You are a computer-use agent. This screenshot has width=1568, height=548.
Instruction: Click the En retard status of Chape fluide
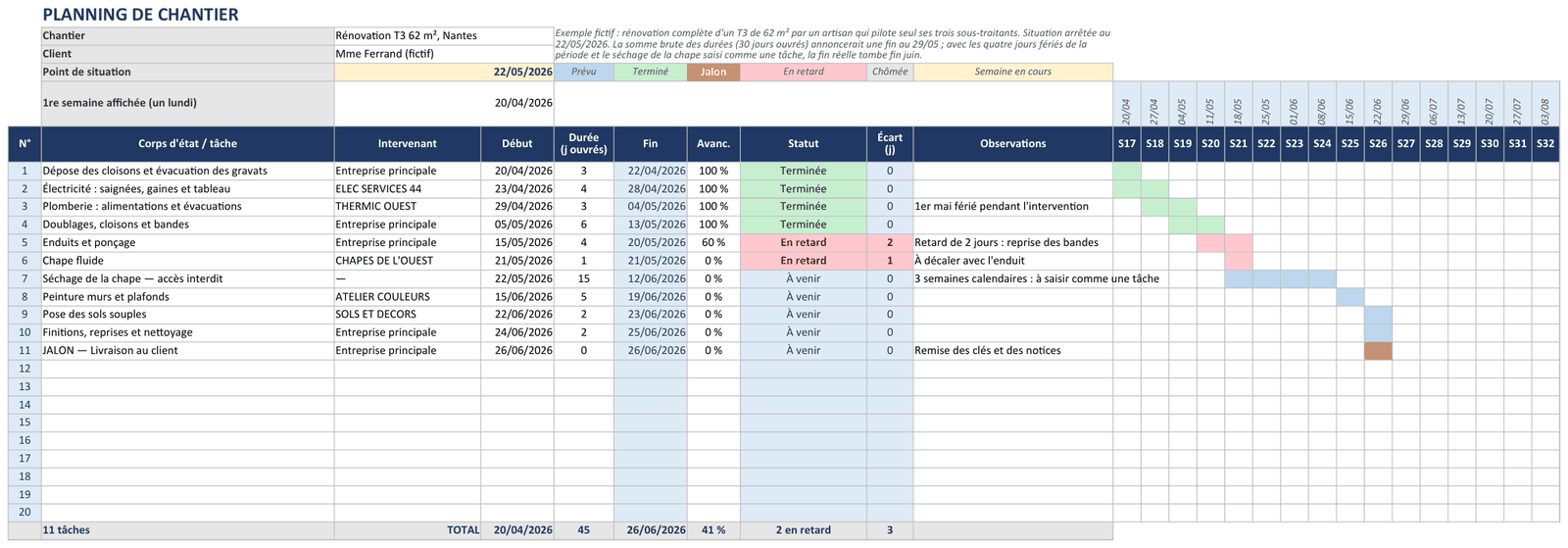click(804, 261)
